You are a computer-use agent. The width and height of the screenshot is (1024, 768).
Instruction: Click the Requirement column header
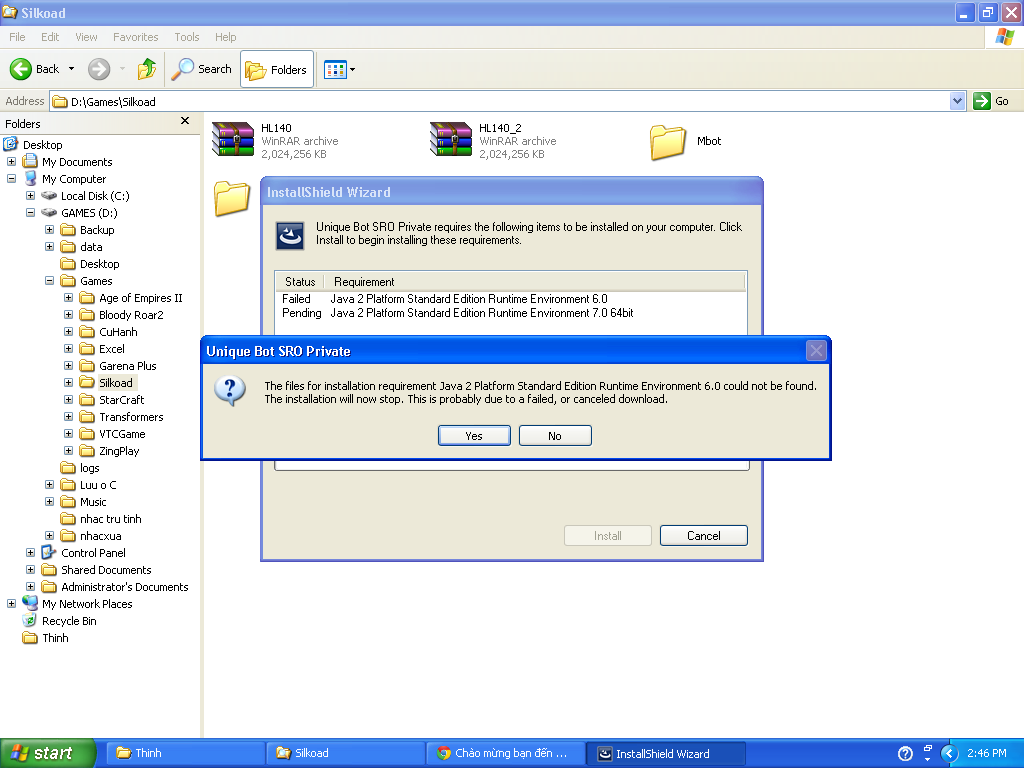tap(534, 281)
